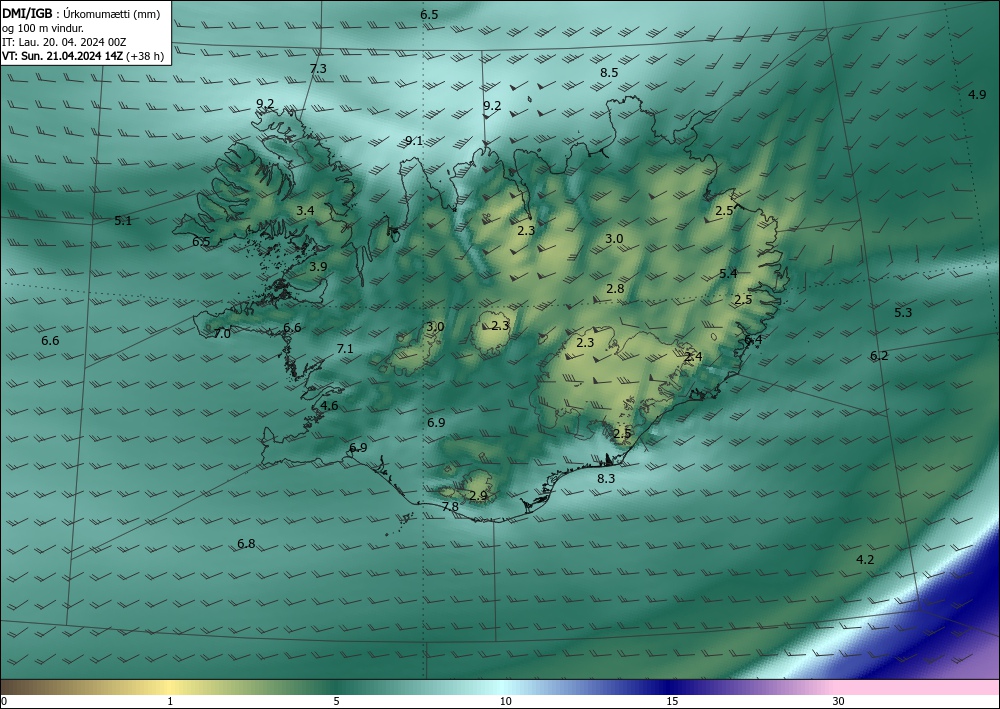Select the 3.9 value on the map
Screen dimensions: 1000x709
(318, 267)
